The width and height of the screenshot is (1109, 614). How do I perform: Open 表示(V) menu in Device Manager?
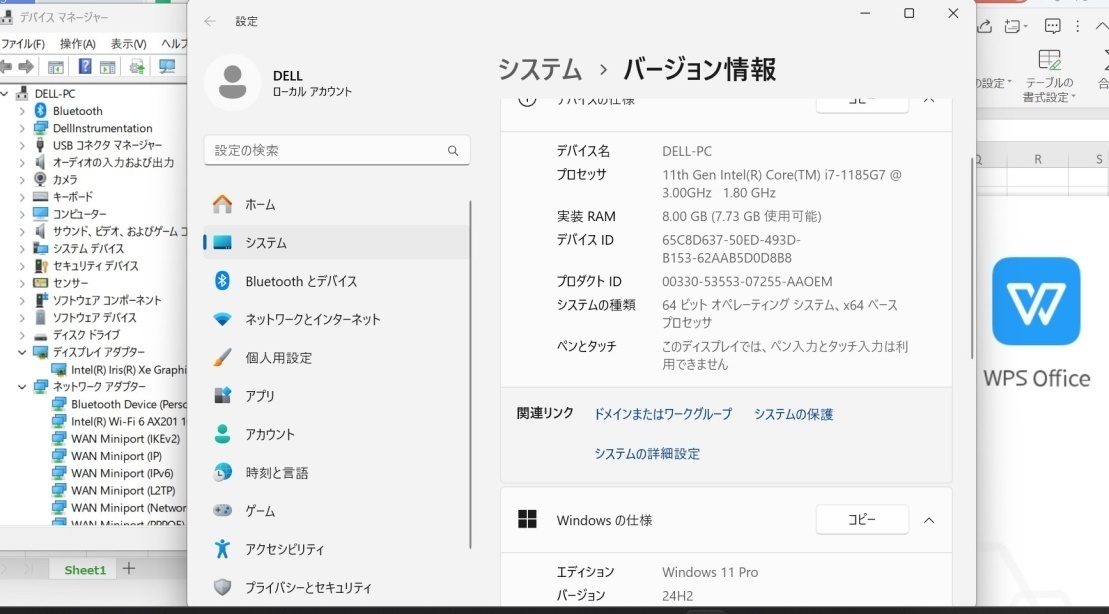[x=128, y=44]
